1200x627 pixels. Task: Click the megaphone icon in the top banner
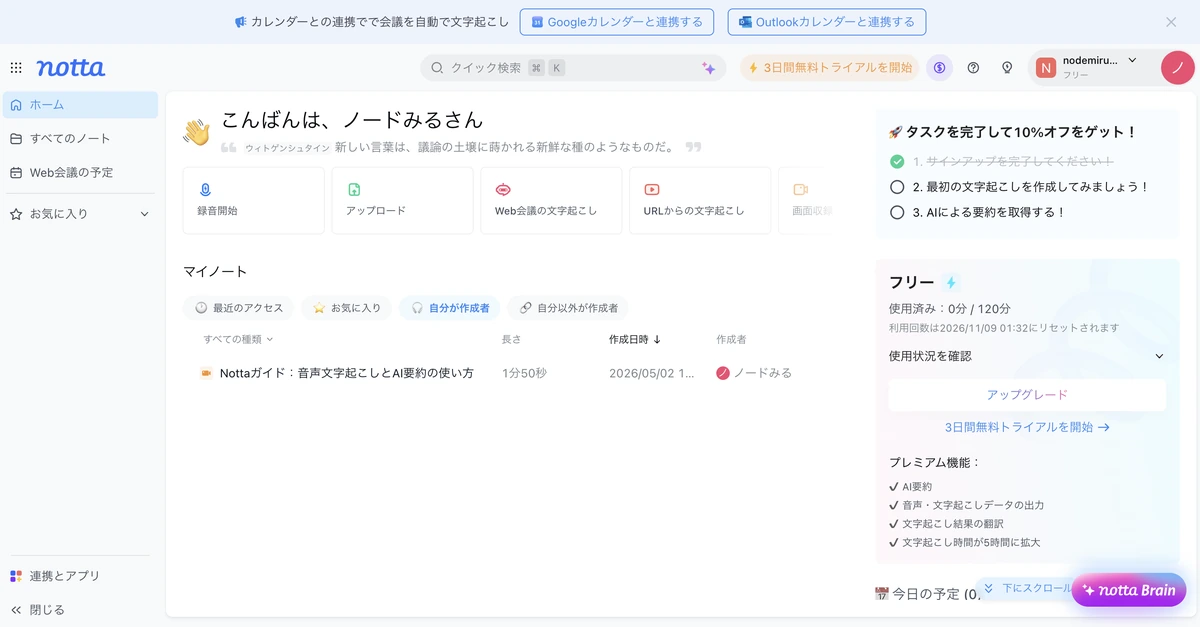coord(240,22)
